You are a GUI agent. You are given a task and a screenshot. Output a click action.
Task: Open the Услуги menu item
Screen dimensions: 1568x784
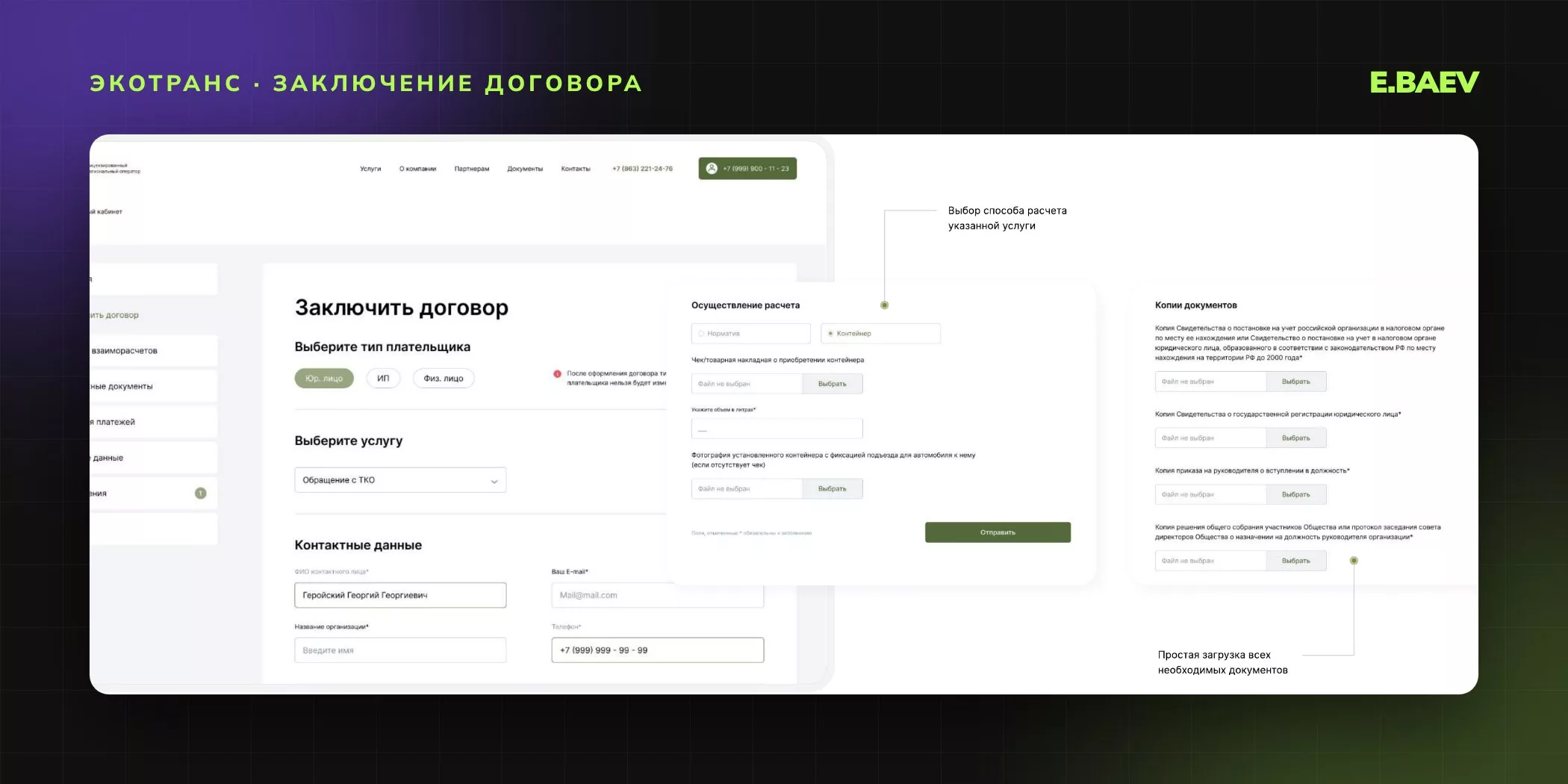click(370, 169)
